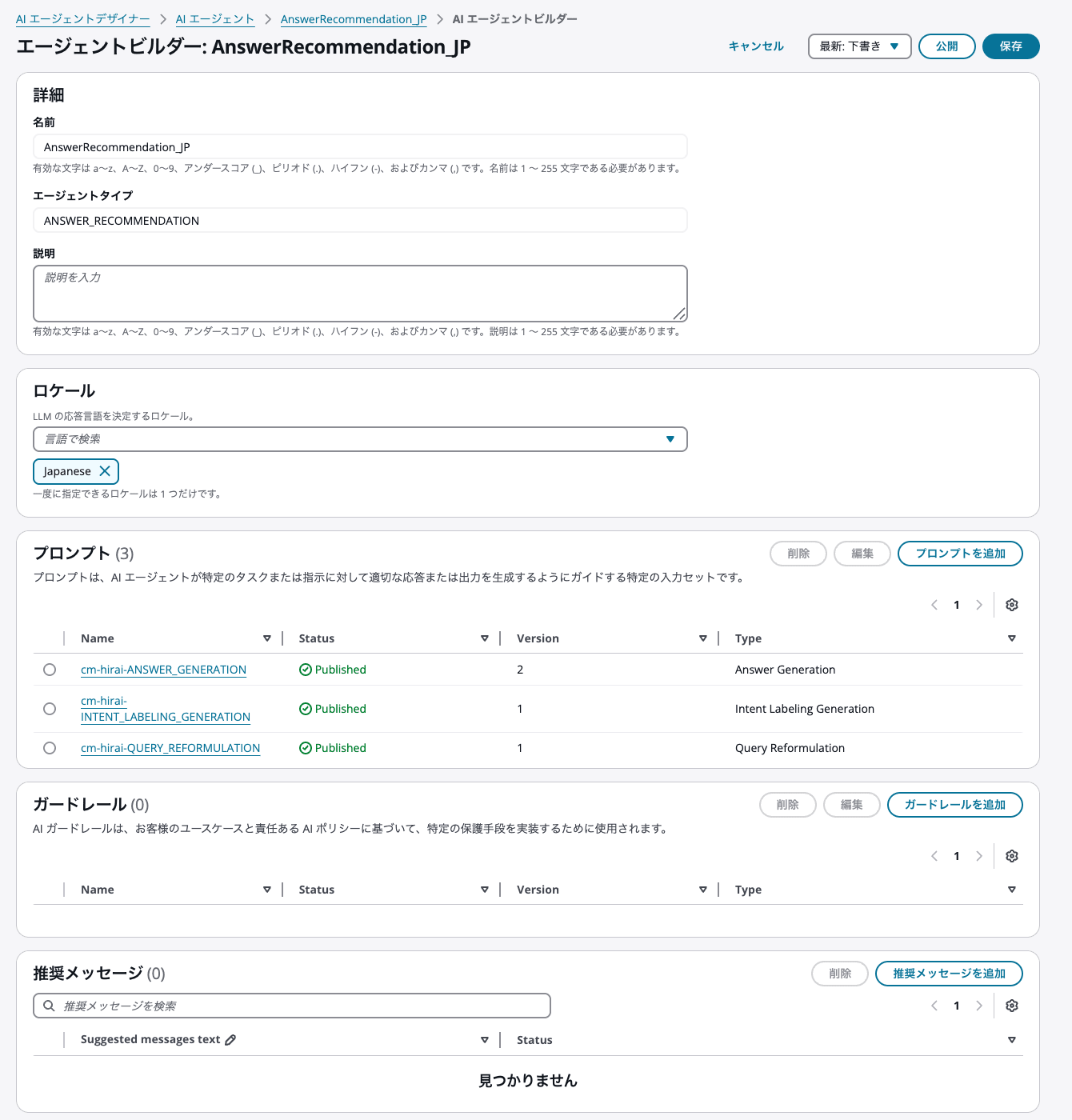
Task: Click the 説明 description text area
Action: coord(360,293)
